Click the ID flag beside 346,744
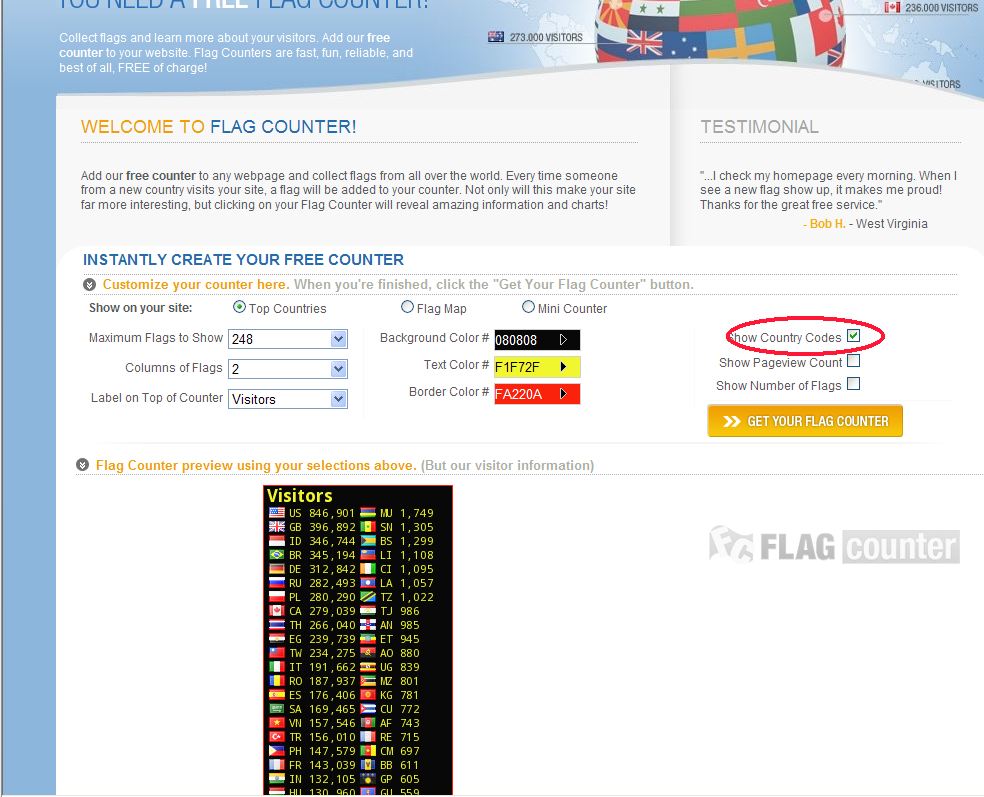984x797 pixels. coord(277,541)
